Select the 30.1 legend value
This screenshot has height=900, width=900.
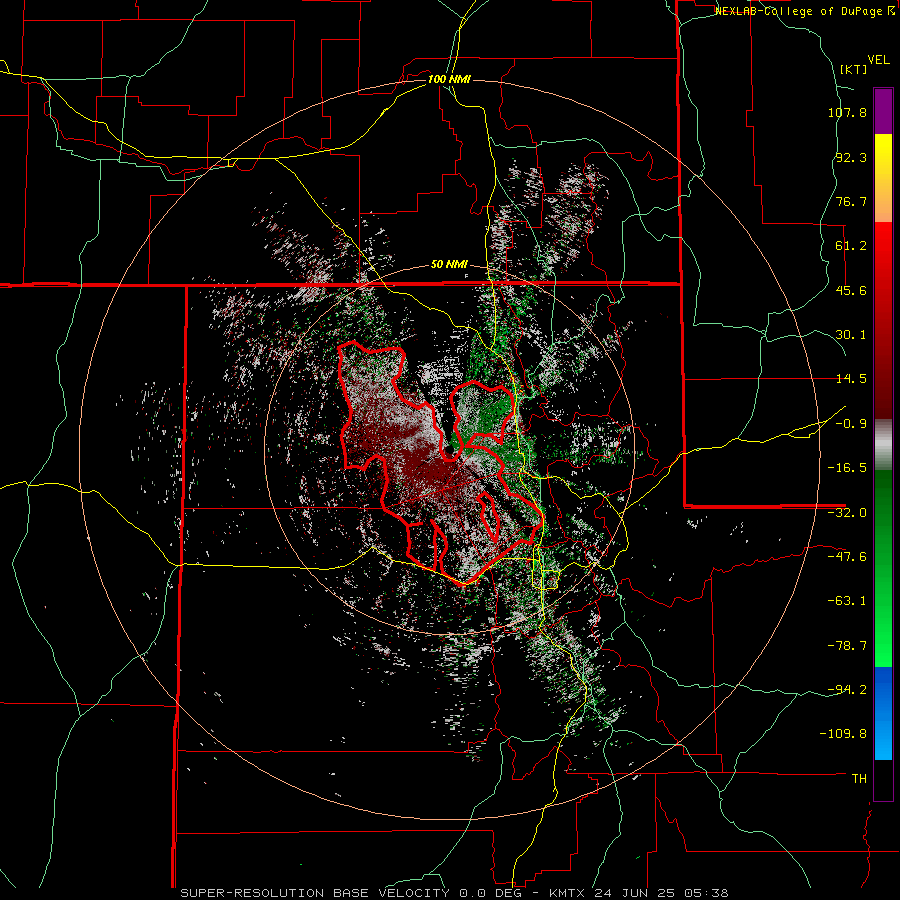(x=851, y=335)
